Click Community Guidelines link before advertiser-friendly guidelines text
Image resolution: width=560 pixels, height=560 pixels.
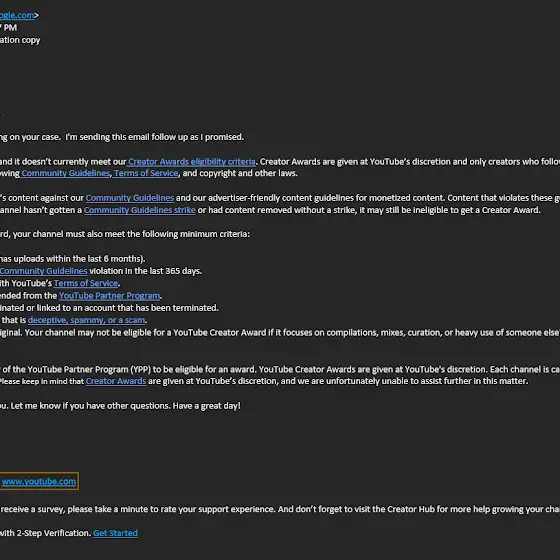(130, 198)
